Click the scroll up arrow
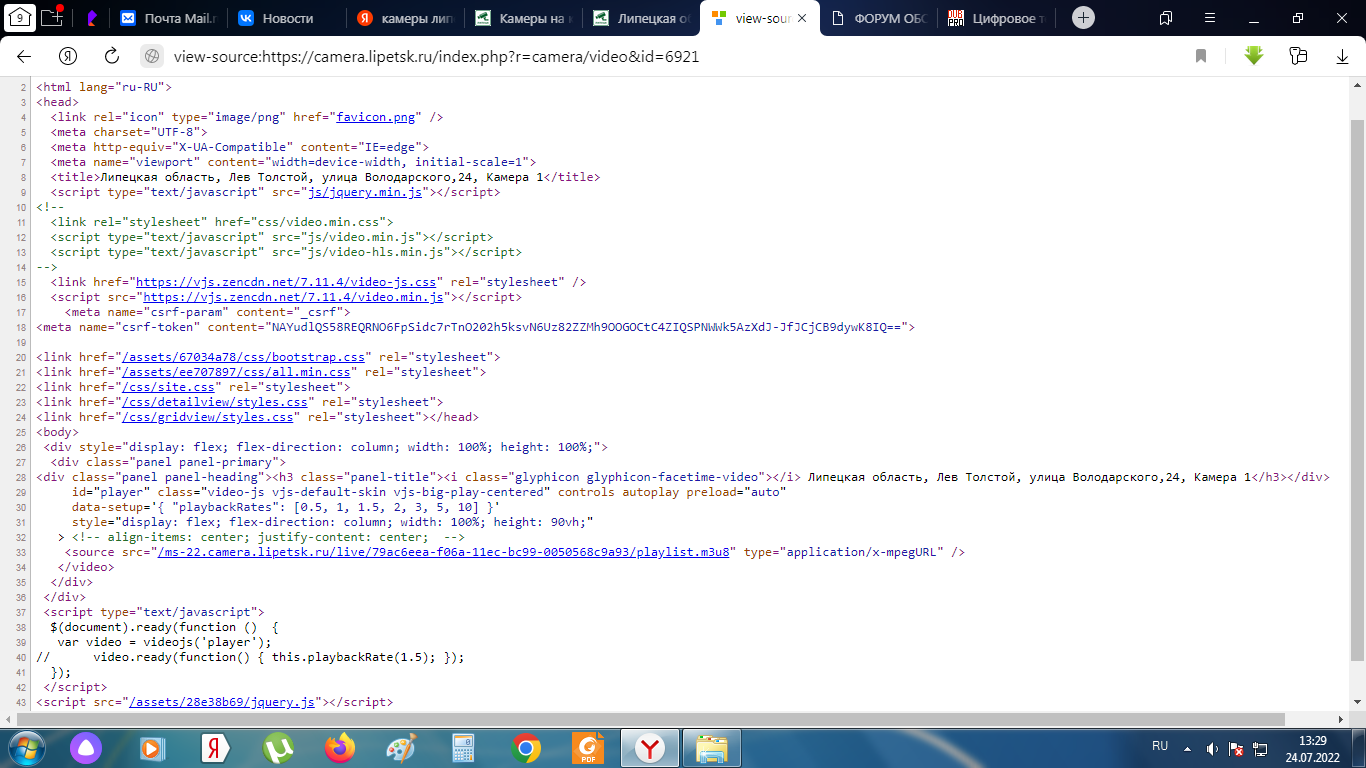Image resolution: width=1366 pixels, height=768 pixels. (x=1357, y=84)
